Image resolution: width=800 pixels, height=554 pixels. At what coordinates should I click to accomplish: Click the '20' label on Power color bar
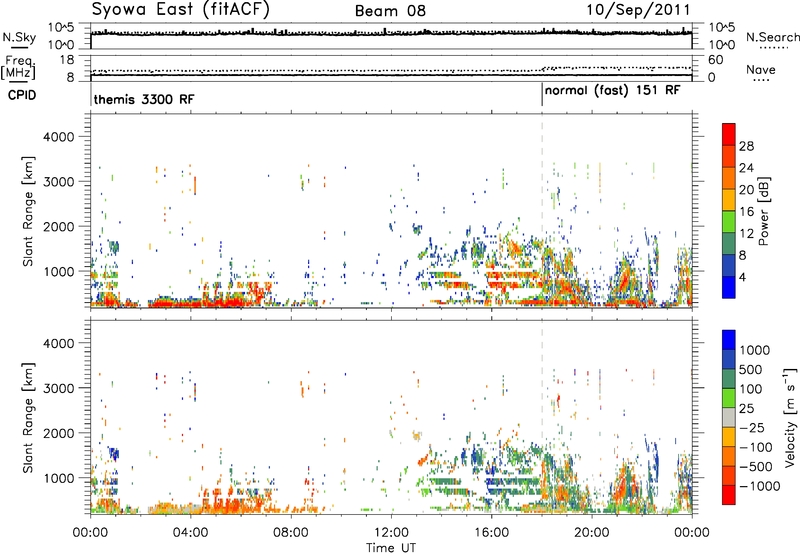pyautogui.click(x=746, y=190)
